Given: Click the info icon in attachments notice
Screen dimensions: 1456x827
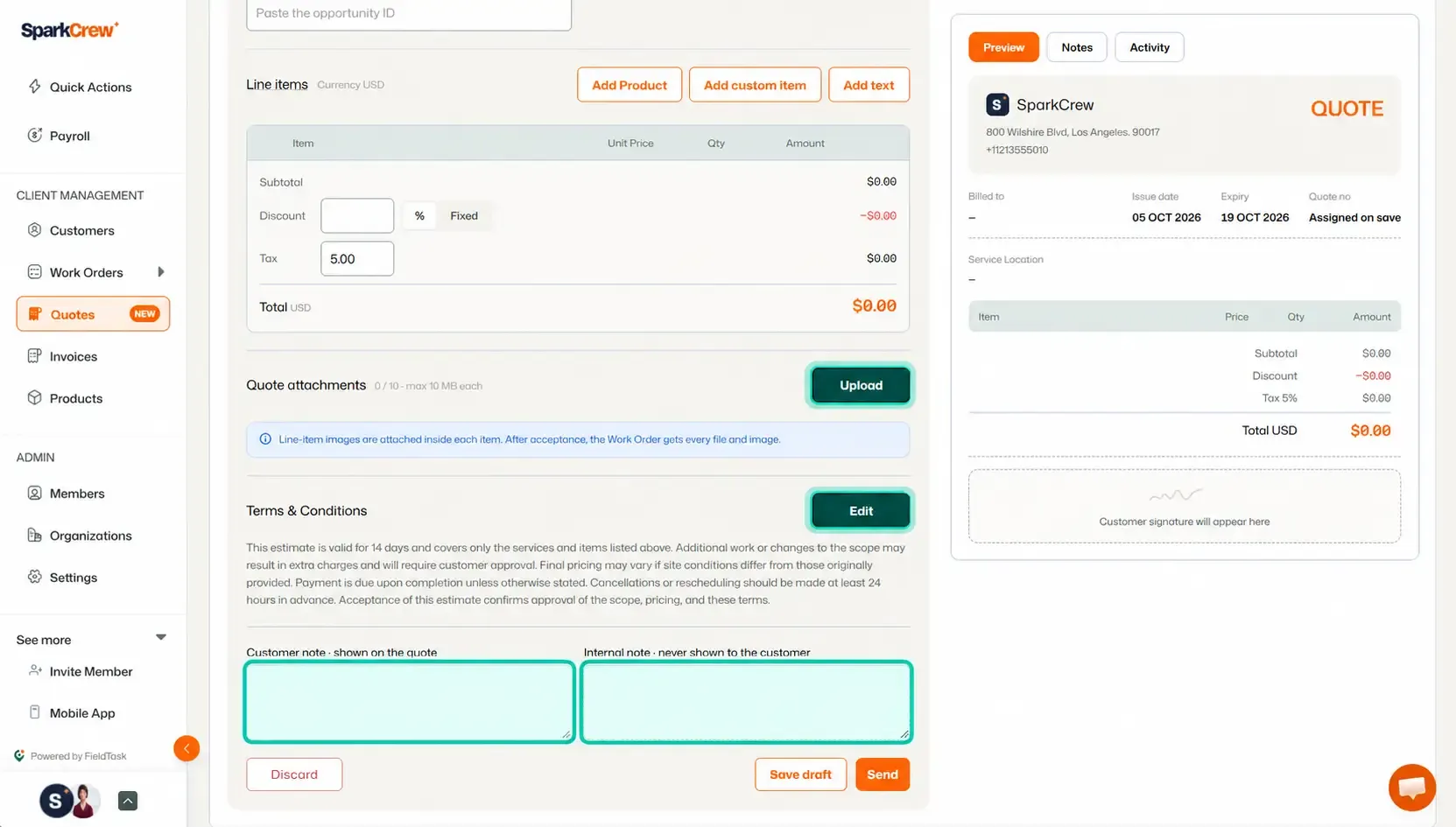Looking at the screenshot, I should pos(265,439).
